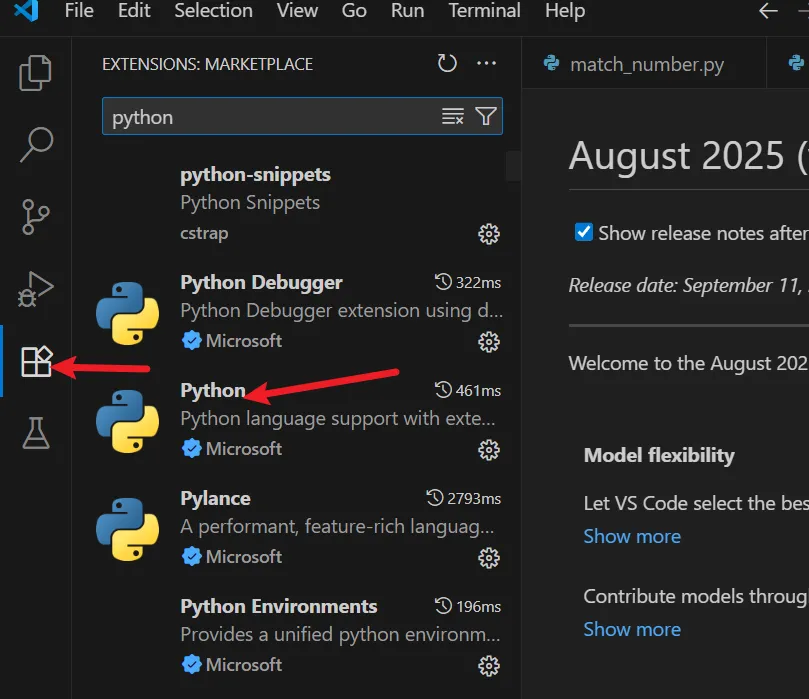The image size is (809, 699).
Task: Open the Source Control view
Action: tap(36, 216)
